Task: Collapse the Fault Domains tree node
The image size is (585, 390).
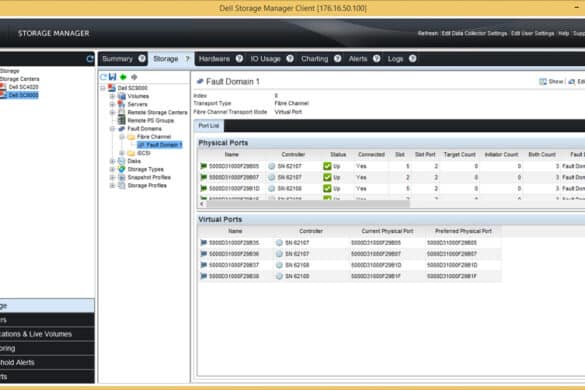Action: pyautogui.click(x=112, y=128)
